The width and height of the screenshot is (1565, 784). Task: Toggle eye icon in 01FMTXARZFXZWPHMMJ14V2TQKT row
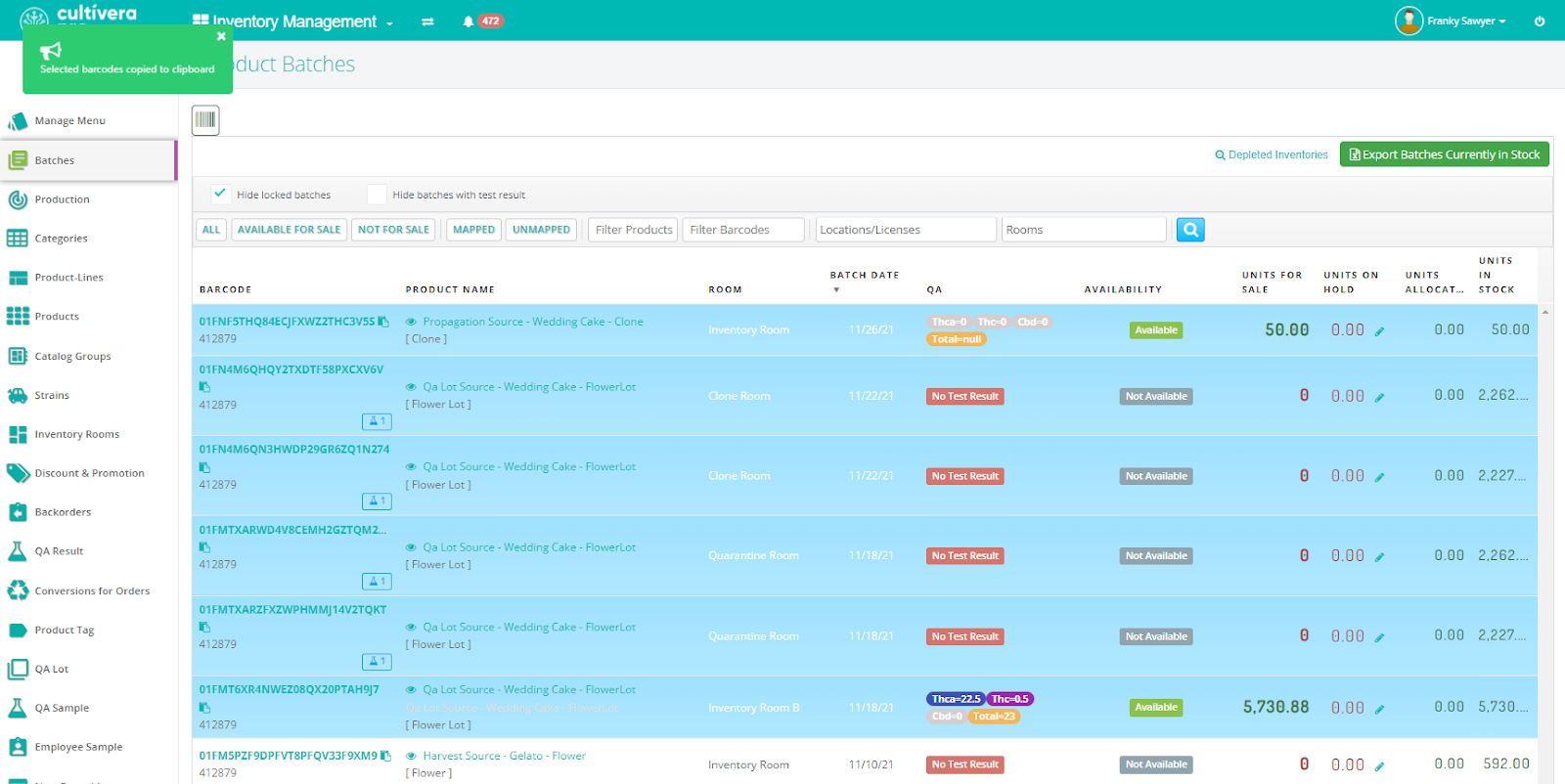[412, 628]
